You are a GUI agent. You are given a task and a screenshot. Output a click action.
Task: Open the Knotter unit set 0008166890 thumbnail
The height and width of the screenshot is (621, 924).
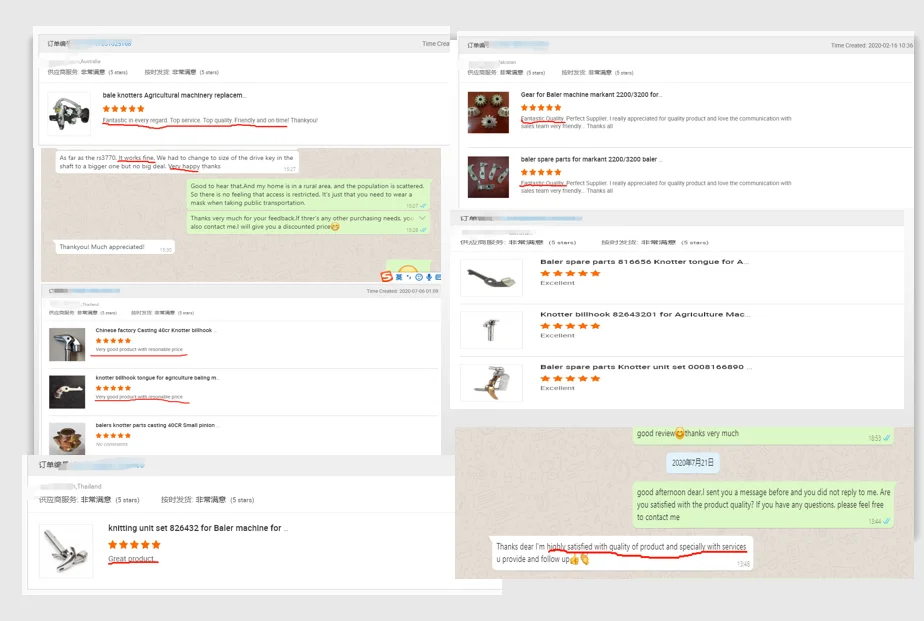491,382
